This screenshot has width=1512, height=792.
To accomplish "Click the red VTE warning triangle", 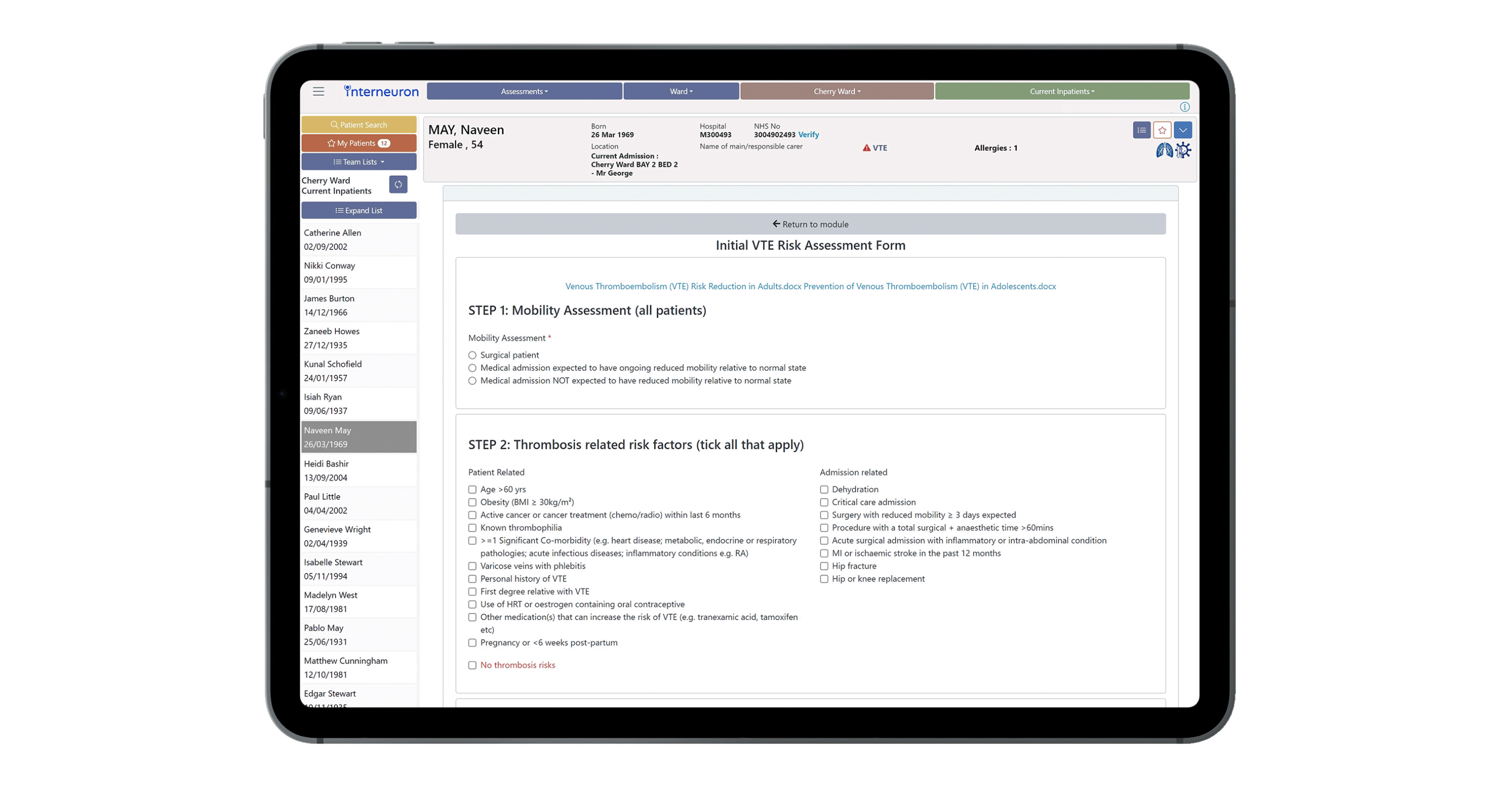I will pos(866,148).
